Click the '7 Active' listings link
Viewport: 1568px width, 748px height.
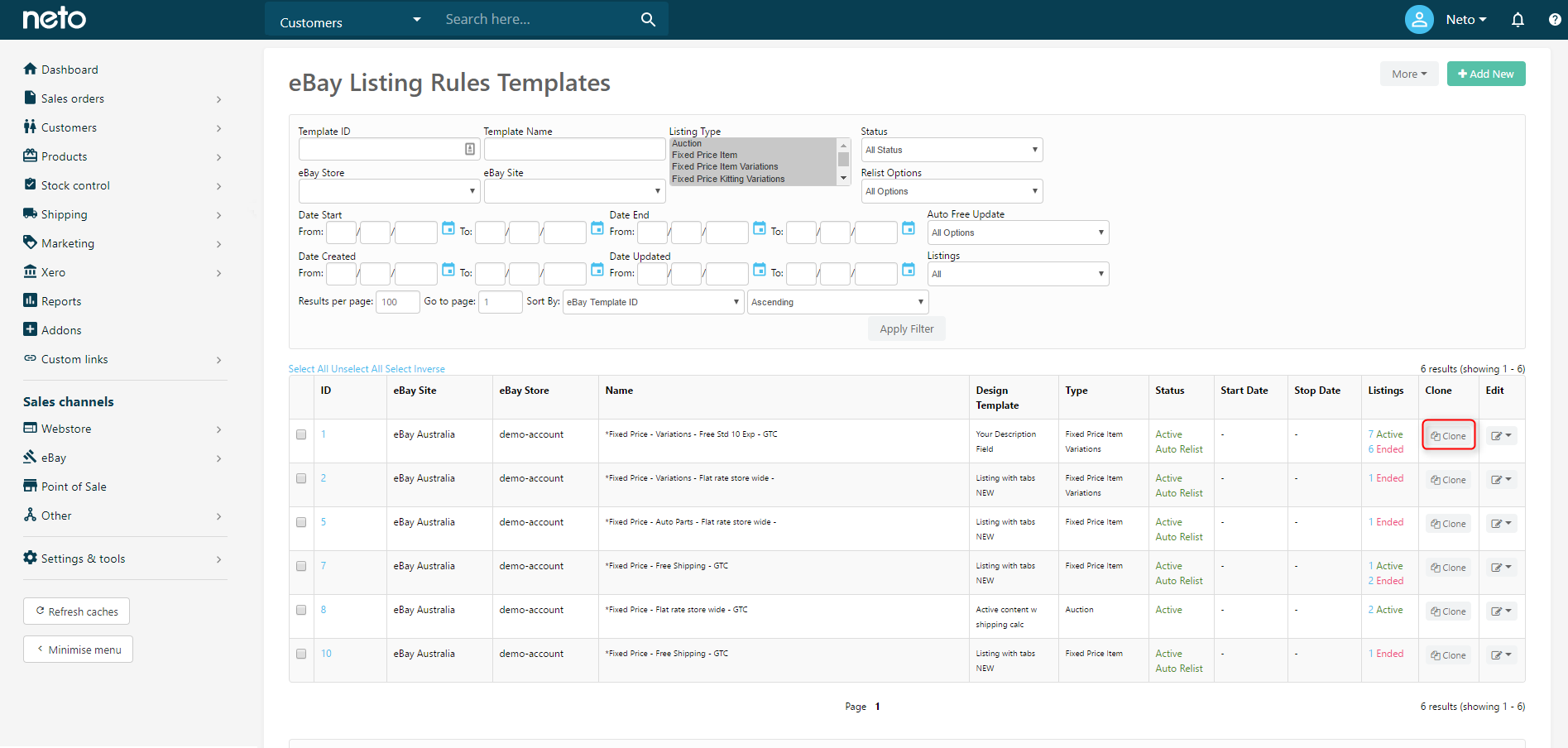tap(1385, 434)
